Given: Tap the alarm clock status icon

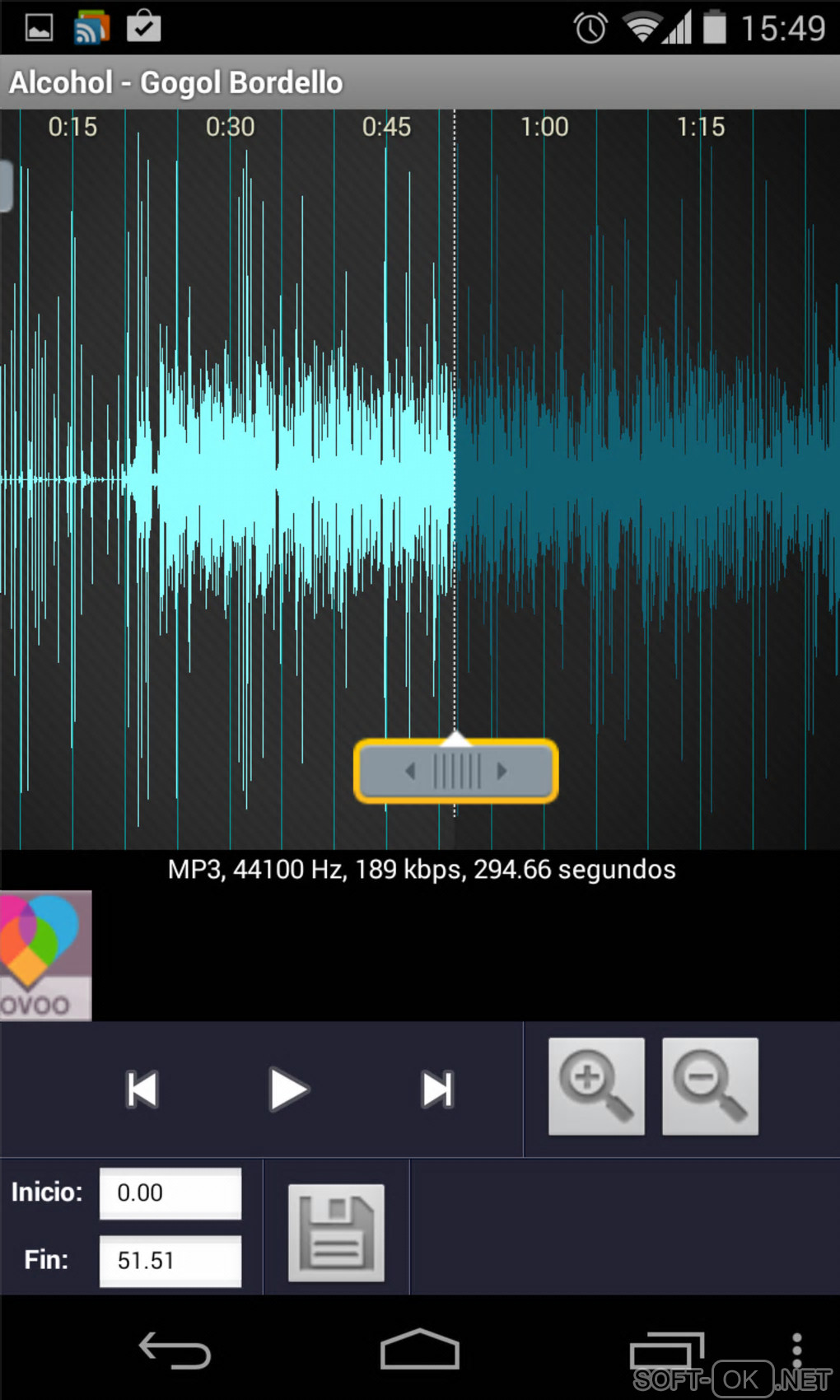Looking at the screenshot, I should (590, 28).
